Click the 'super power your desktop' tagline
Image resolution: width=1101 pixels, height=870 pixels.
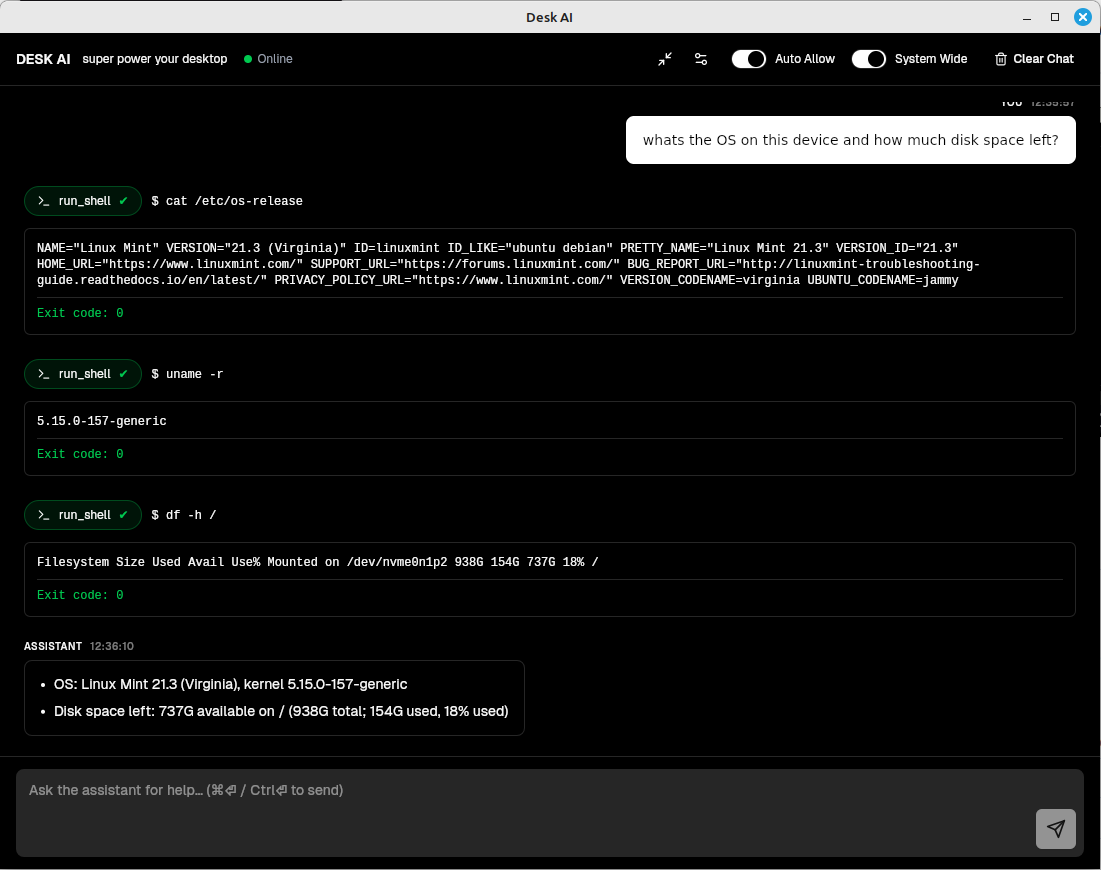[155, 59]
